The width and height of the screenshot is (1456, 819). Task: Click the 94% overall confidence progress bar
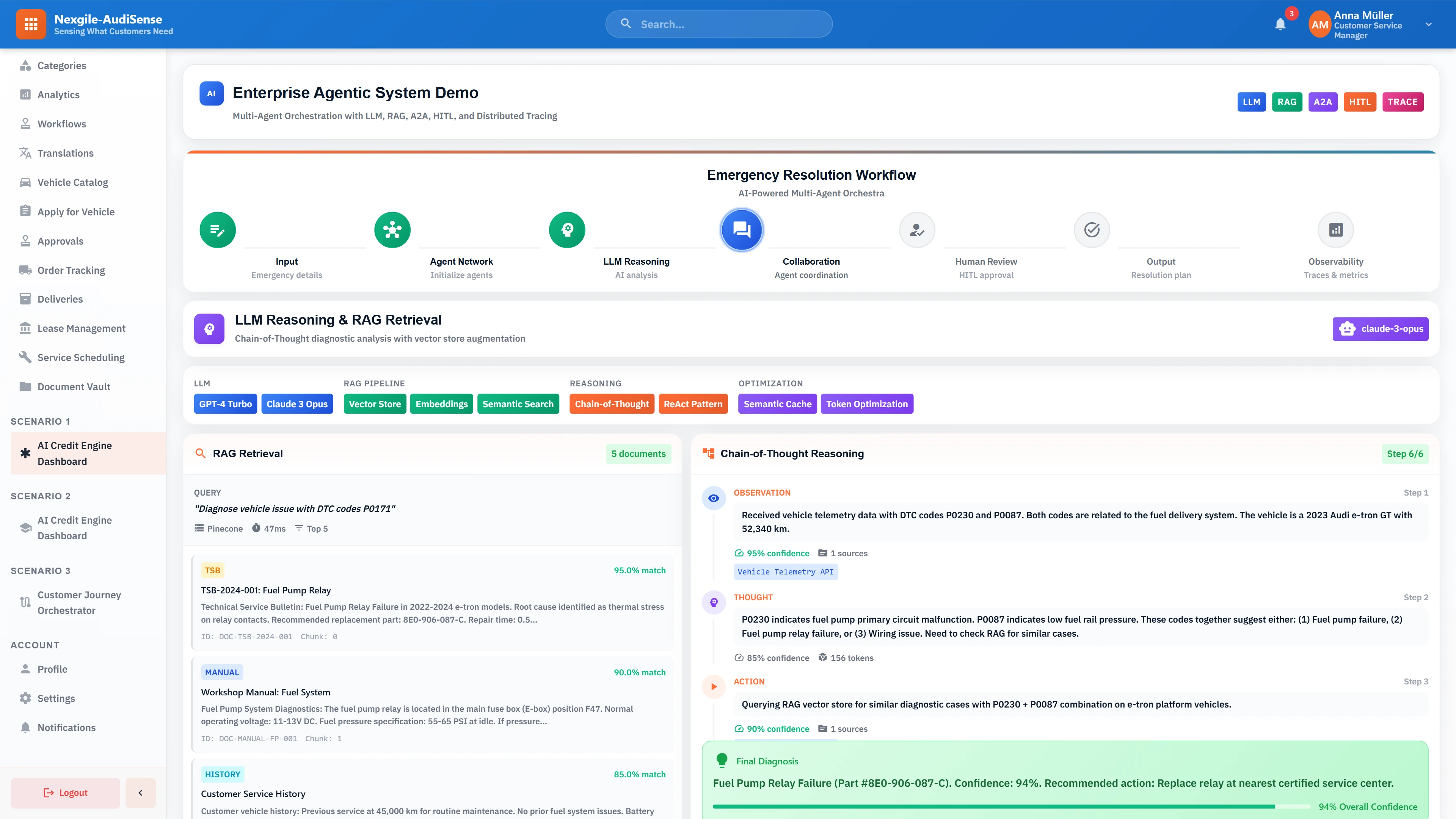pos(1010,806)
